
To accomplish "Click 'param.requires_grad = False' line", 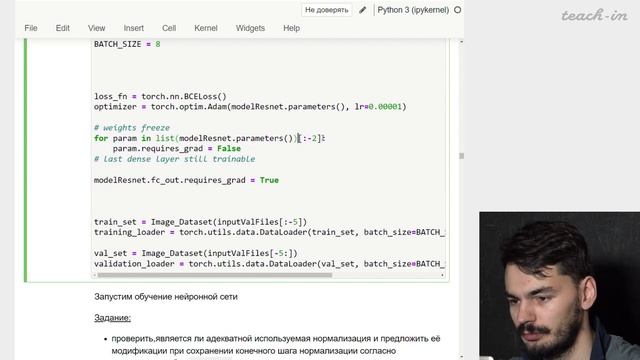I will pyautogui.click(x=177, y=149).
